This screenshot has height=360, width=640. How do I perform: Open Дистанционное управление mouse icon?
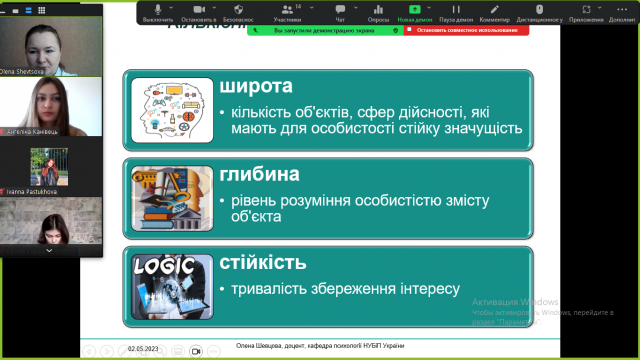540,13
